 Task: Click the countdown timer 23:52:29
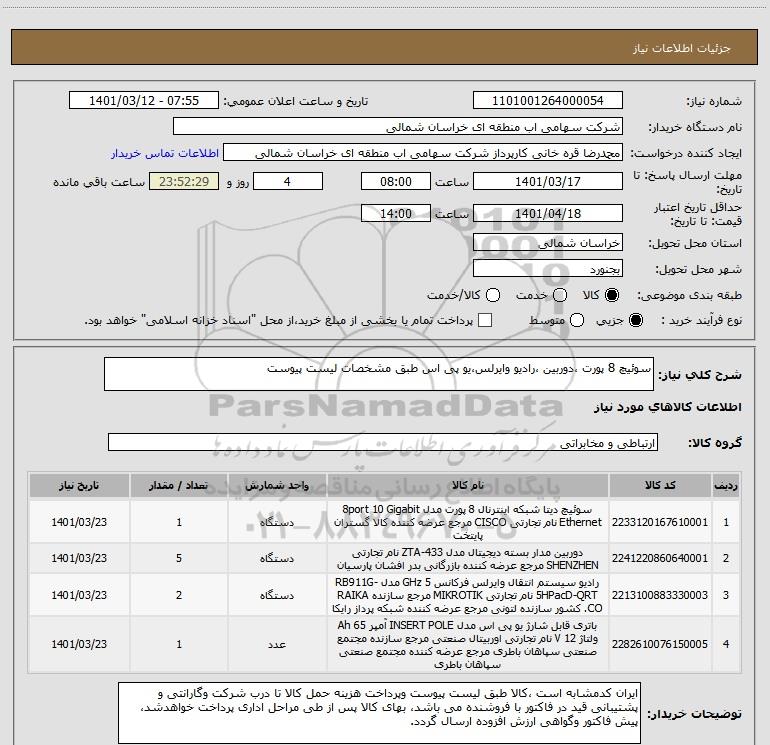click(184, 182)
